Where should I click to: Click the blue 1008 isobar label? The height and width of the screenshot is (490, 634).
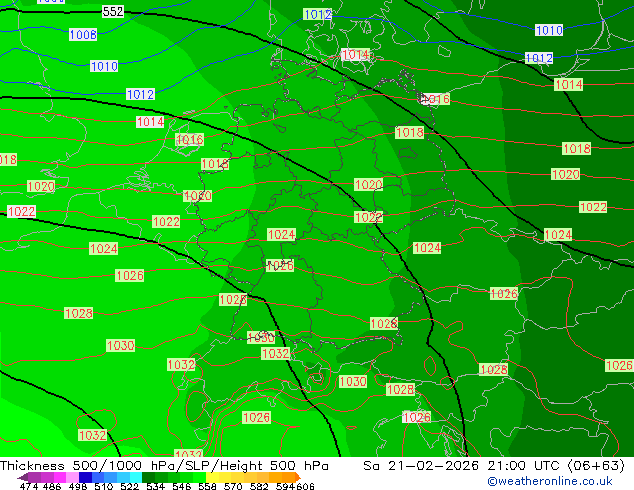pyautogui.click(x=83, y=35)
